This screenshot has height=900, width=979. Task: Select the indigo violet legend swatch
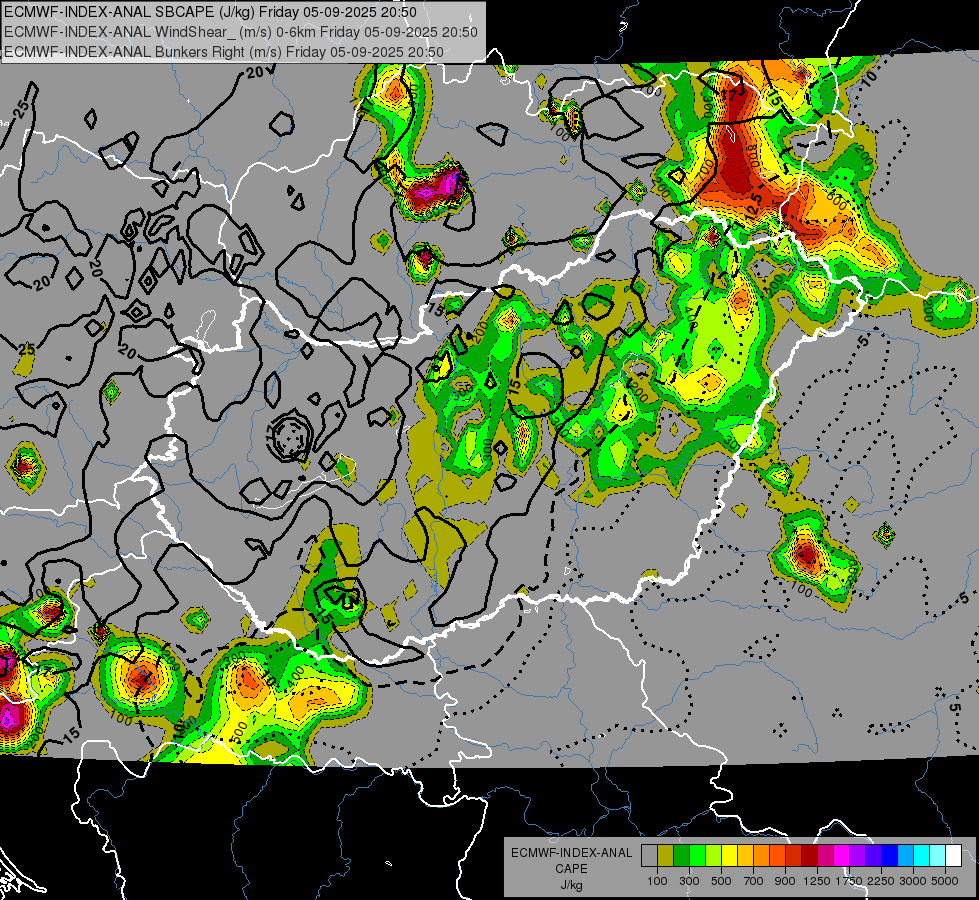coord(873,856)
